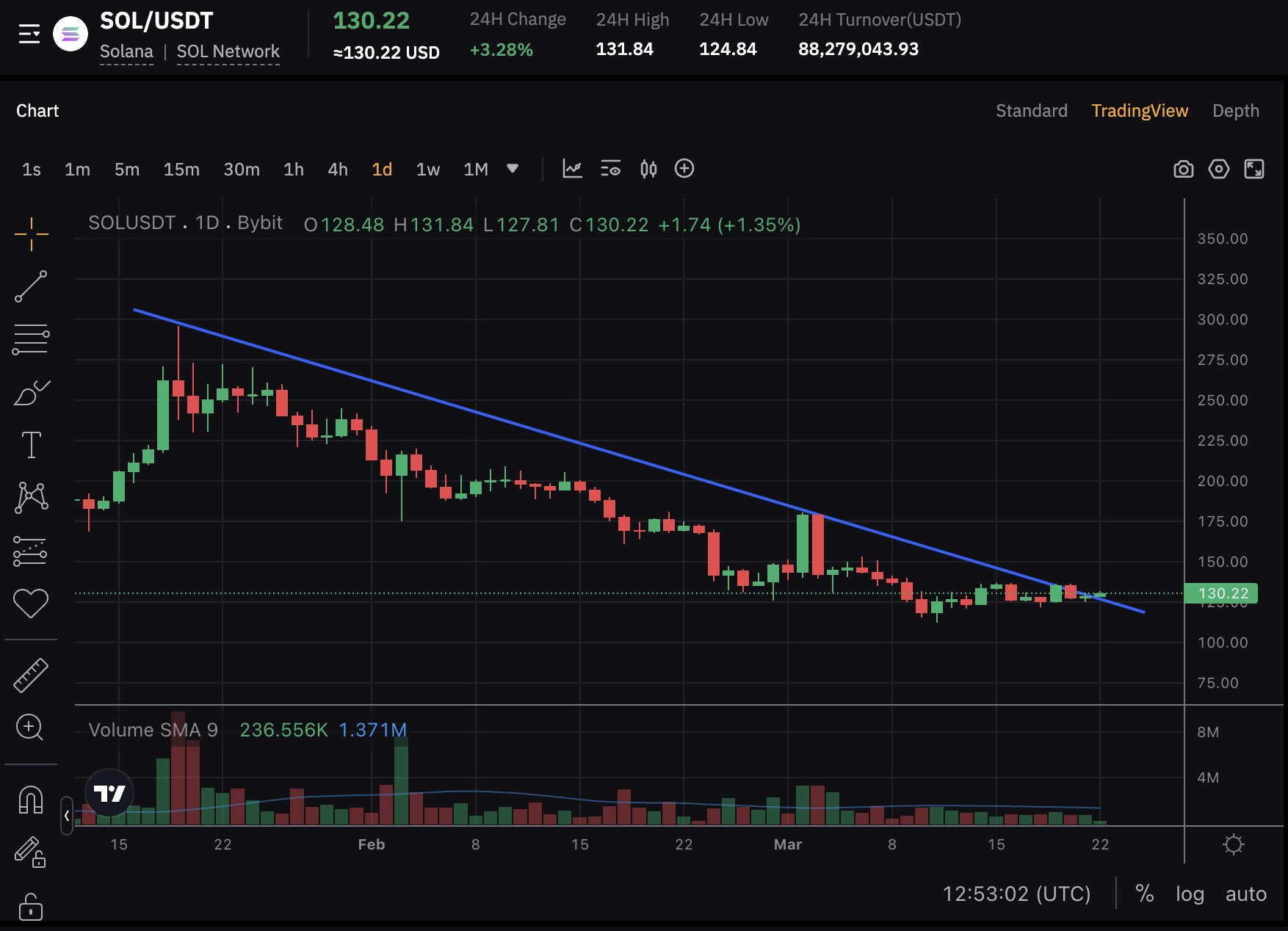Screen dimensions: 1288x931
Task: Open the Solana info link
Action: click(x=126, y=51)
